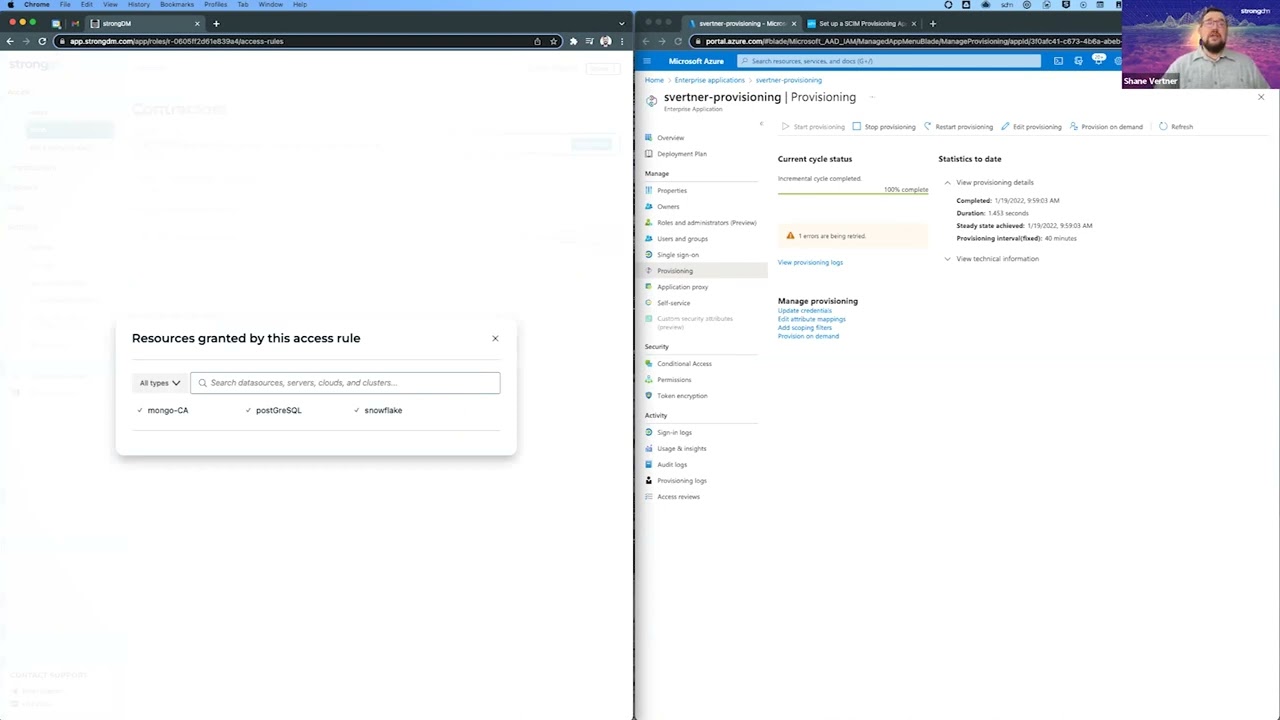This screenshot has height=720, width=1280.
Task: Click Provision on demand link under Manage
Action: coord(808,336)
